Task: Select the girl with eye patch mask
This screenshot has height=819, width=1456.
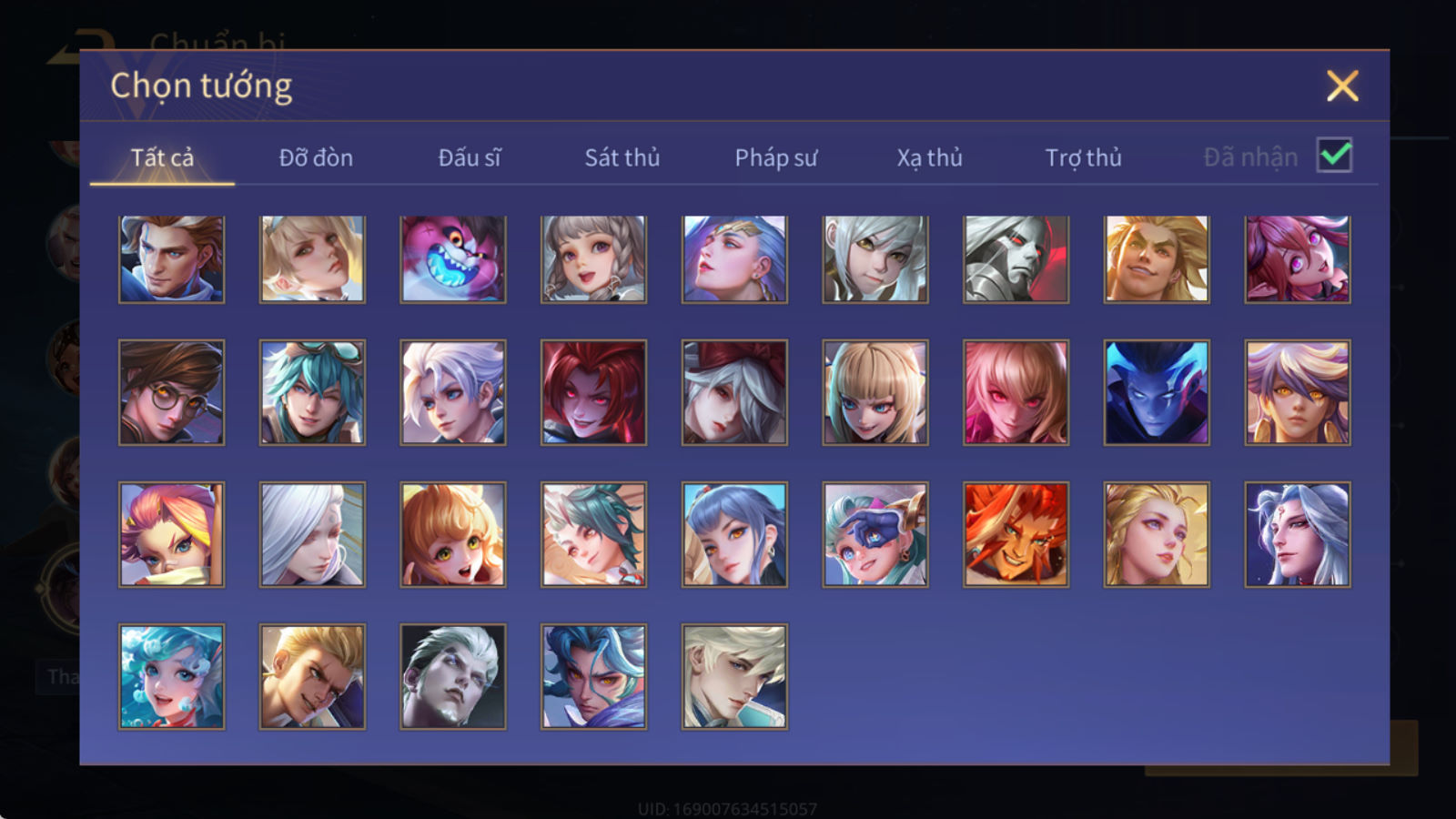Action: (875, 534)
